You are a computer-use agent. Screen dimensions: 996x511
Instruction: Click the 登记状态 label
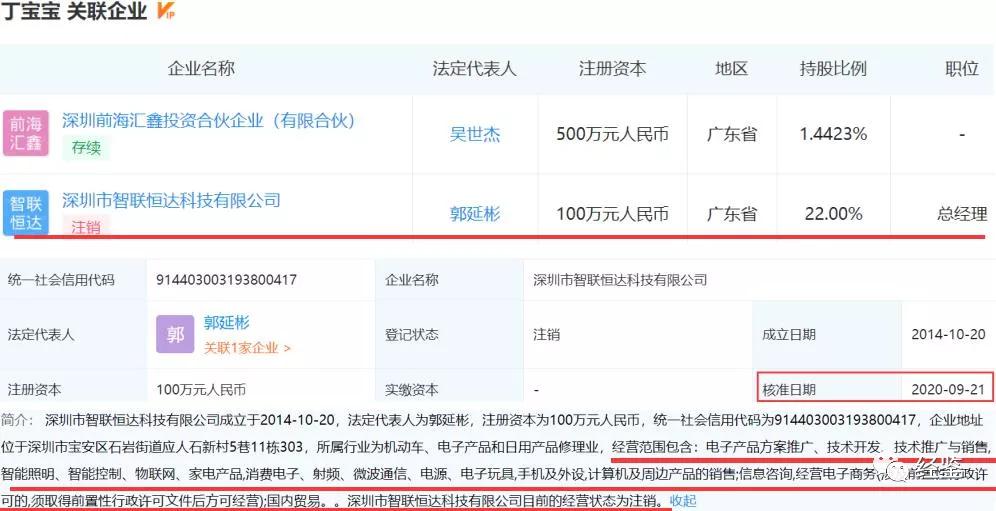(412, 334)
